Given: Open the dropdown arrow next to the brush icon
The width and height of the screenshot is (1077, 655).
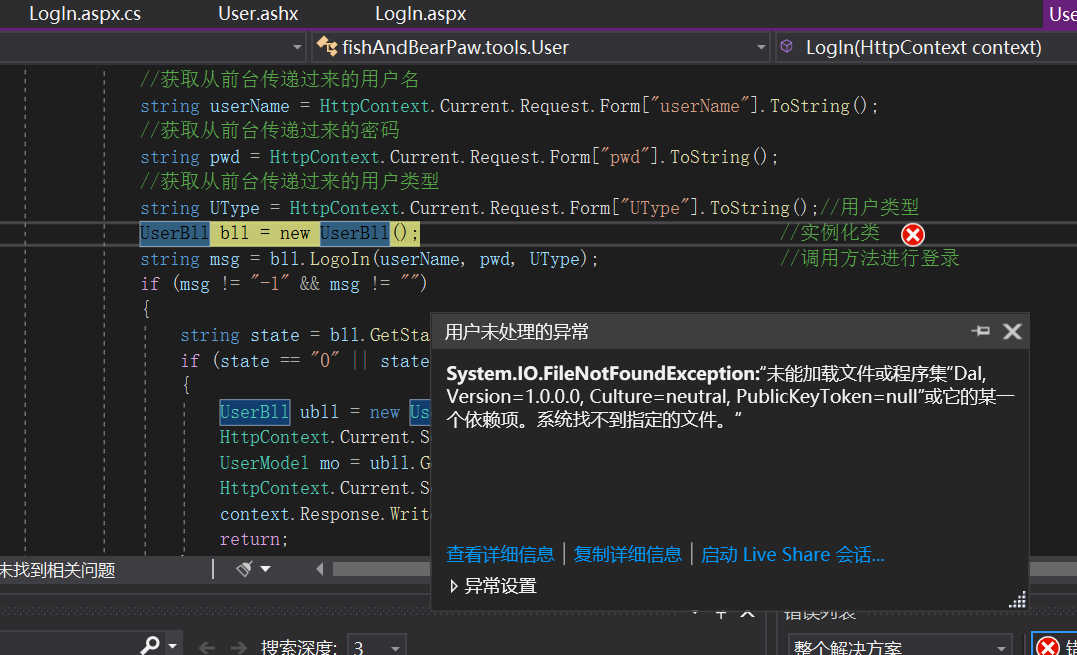Looking at the screenshot, I should (x=266, y=569).
